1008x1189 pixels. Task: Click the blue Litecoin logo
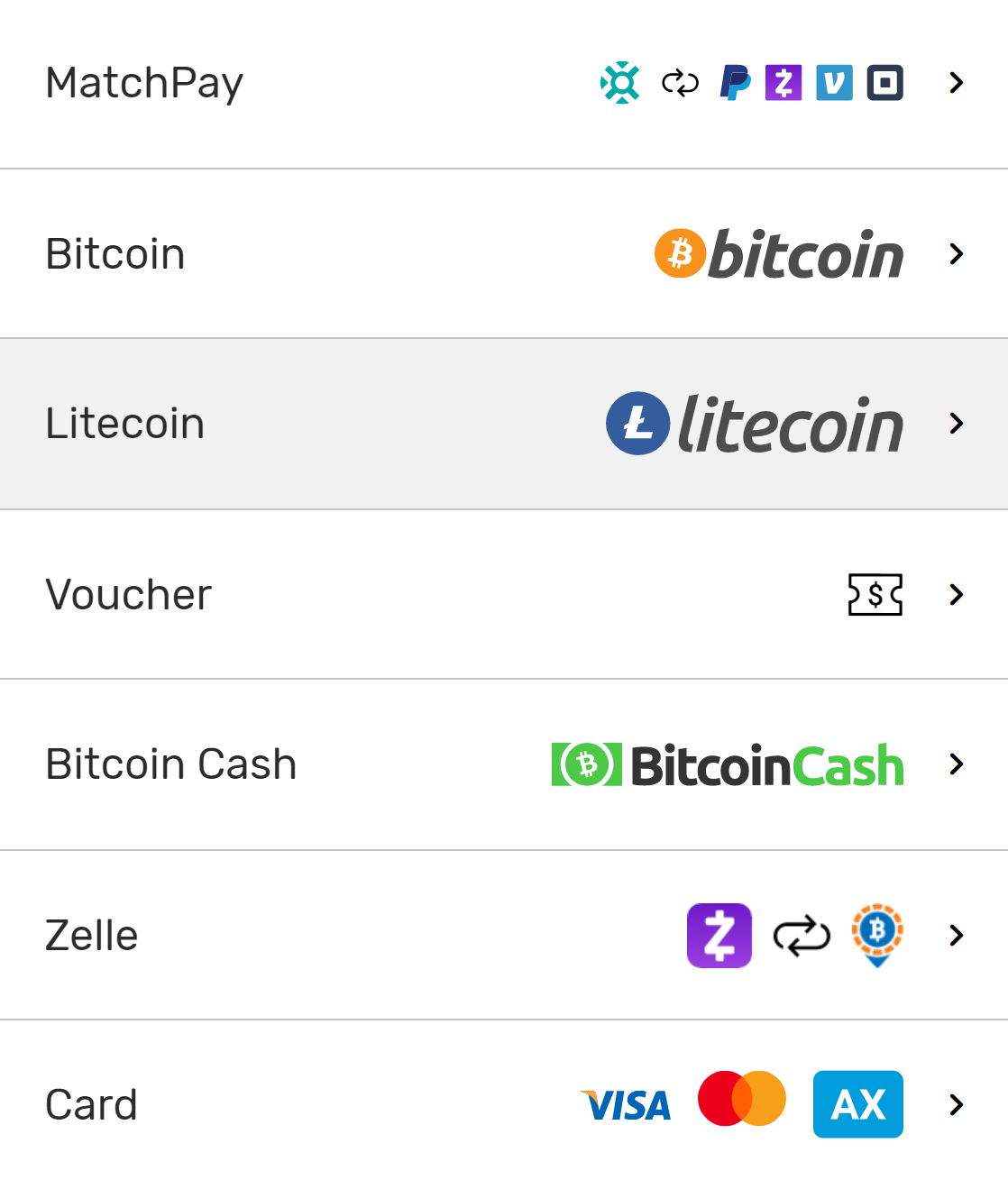pos(638,423)
